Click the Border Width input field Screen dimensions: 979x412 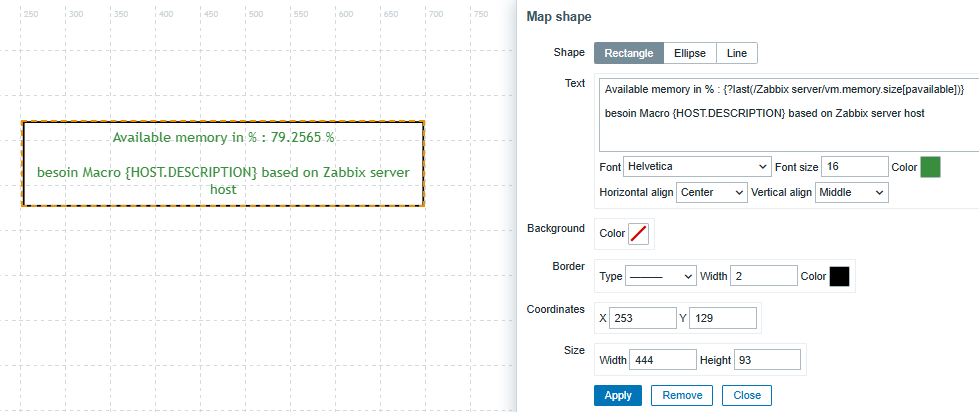(x=763, y=276)
